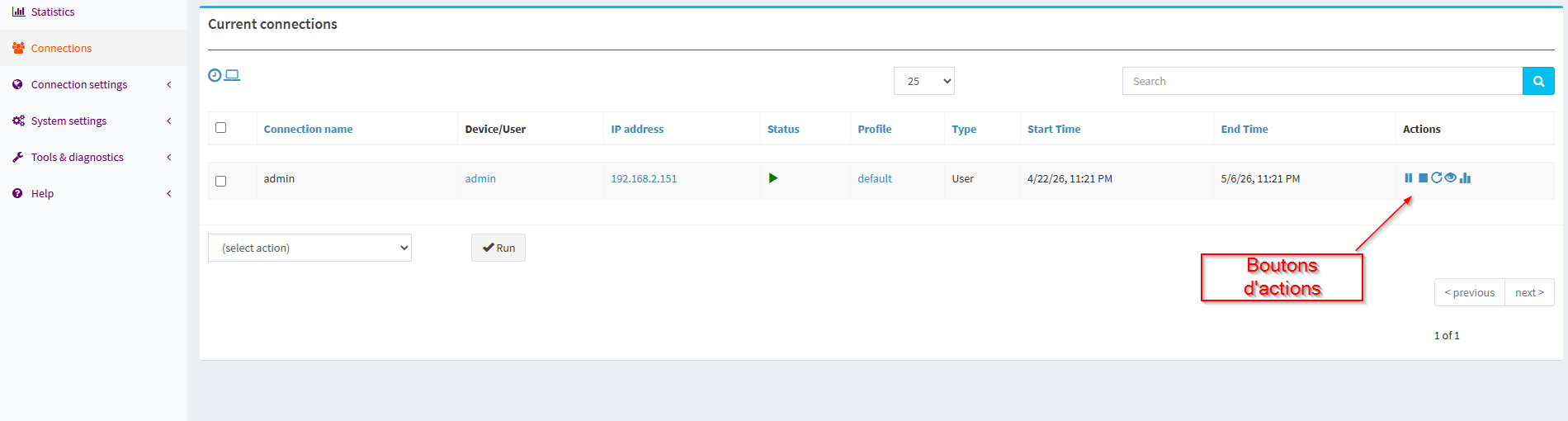Sort by IP address column
Screen dimensions: 1568x421
click(x=637, y=129)
